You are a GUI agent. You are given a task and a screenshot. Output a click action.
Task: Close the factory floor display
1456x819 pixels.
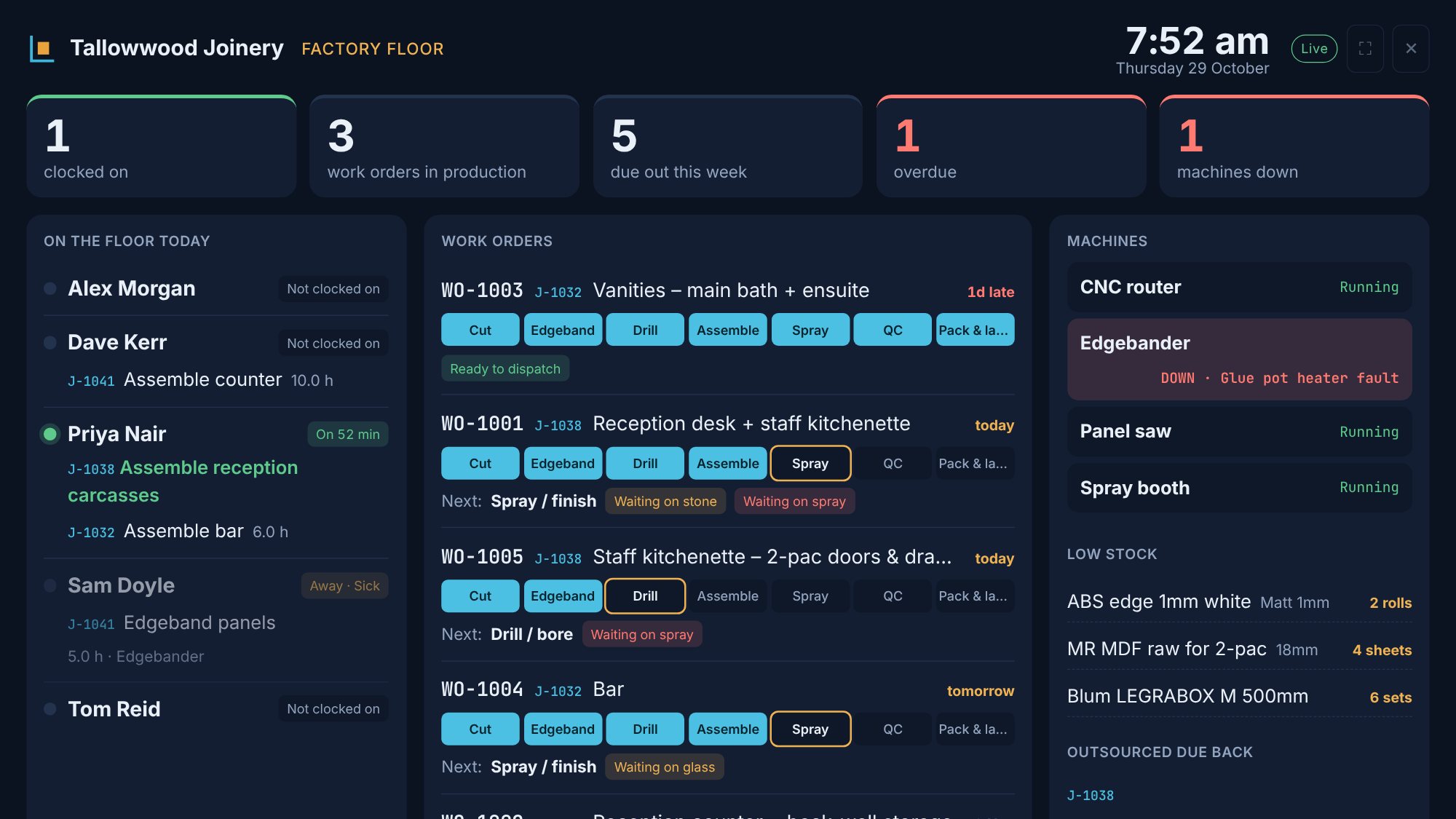pyautogui.click(x=1411, y=49)
